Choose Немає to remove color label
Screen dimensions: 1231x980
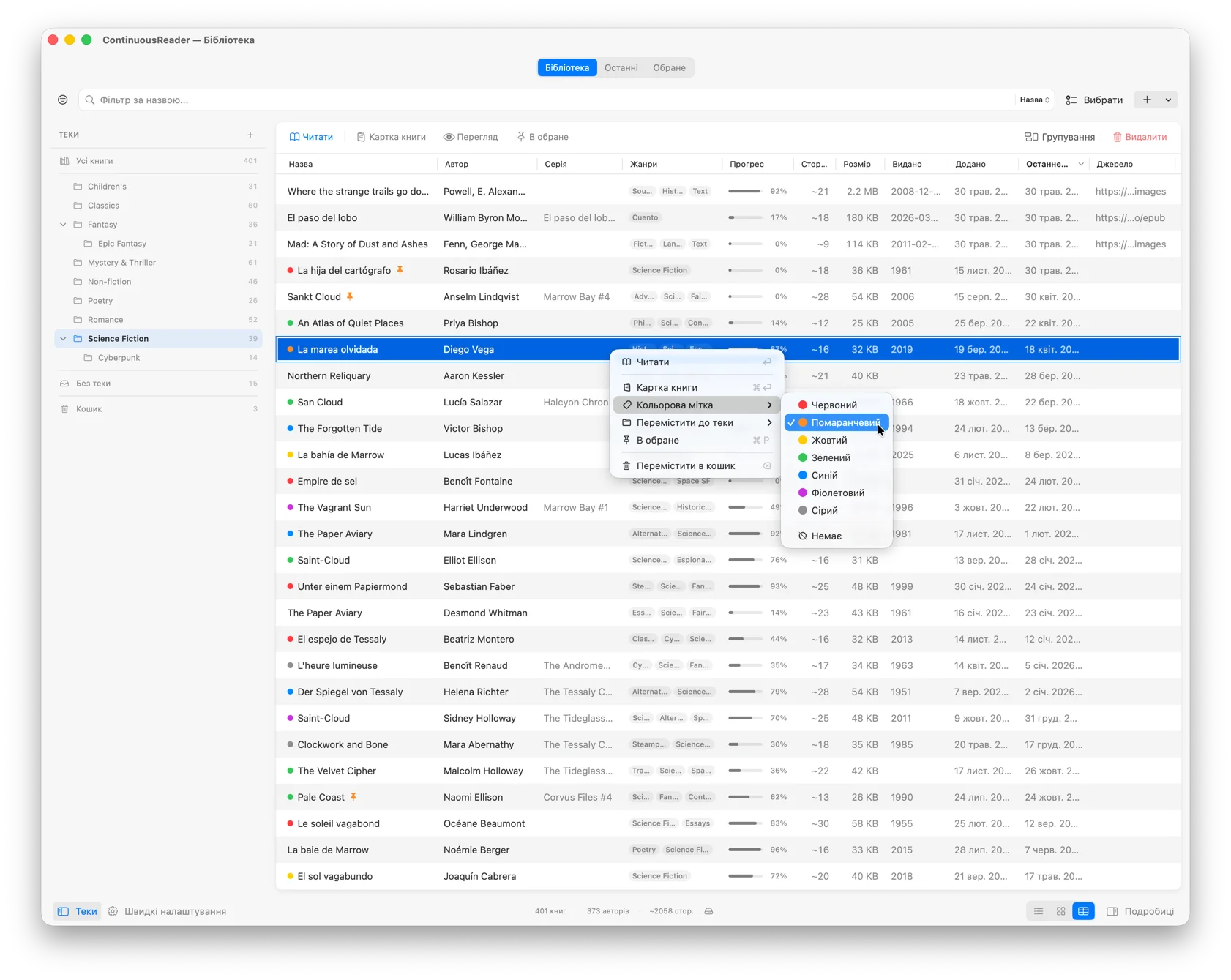coord(837,536)
